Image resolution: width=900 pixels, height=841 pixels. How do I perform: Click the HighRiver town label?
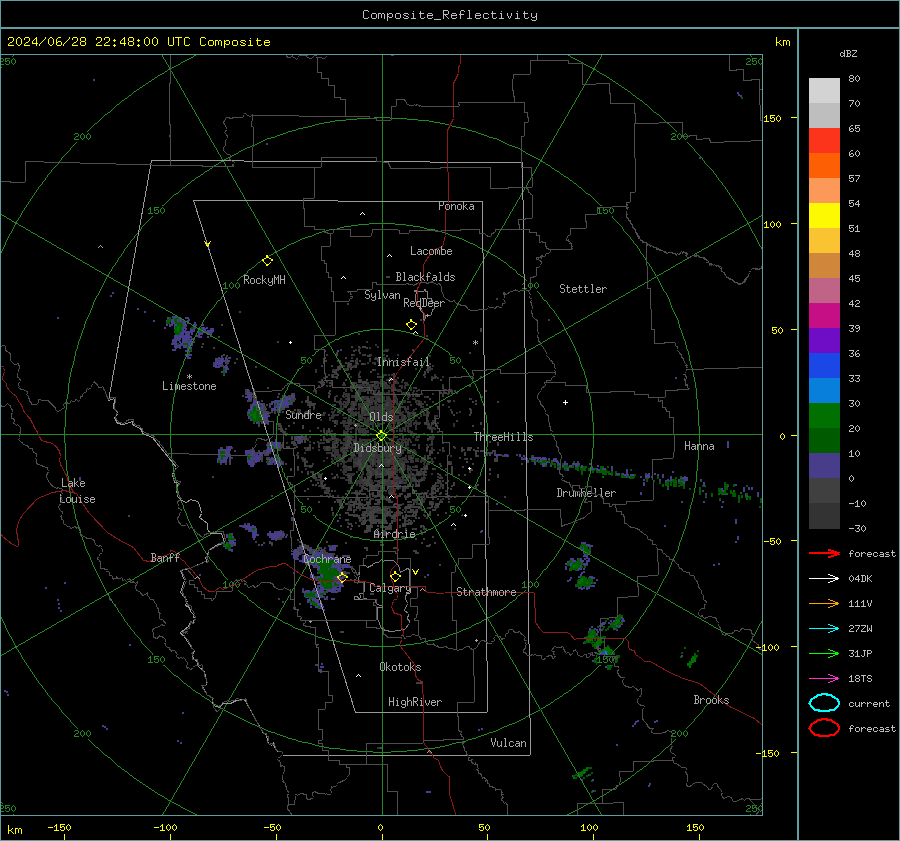click(x=415, y=703)
